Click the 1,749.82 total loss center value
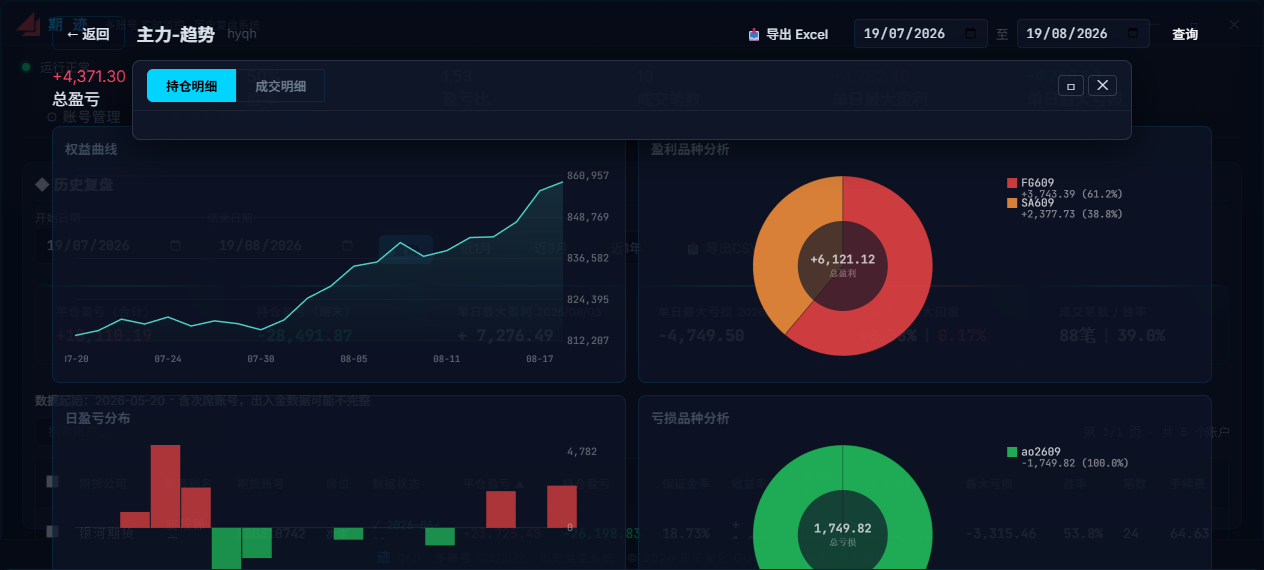1264x570 pixels. 843,528
